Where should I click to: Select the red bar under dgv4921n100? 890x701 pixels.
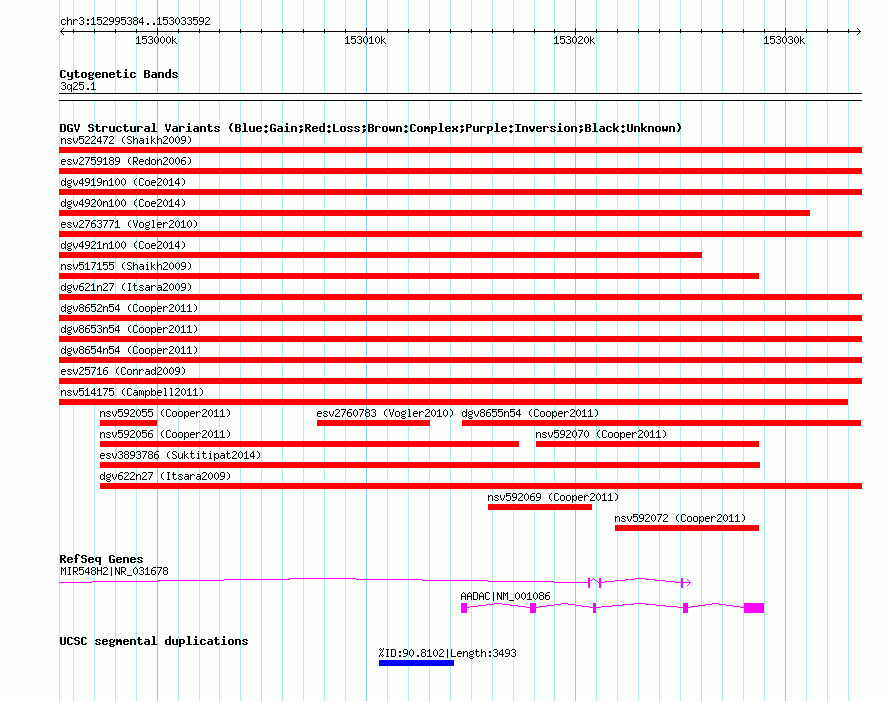380,255
